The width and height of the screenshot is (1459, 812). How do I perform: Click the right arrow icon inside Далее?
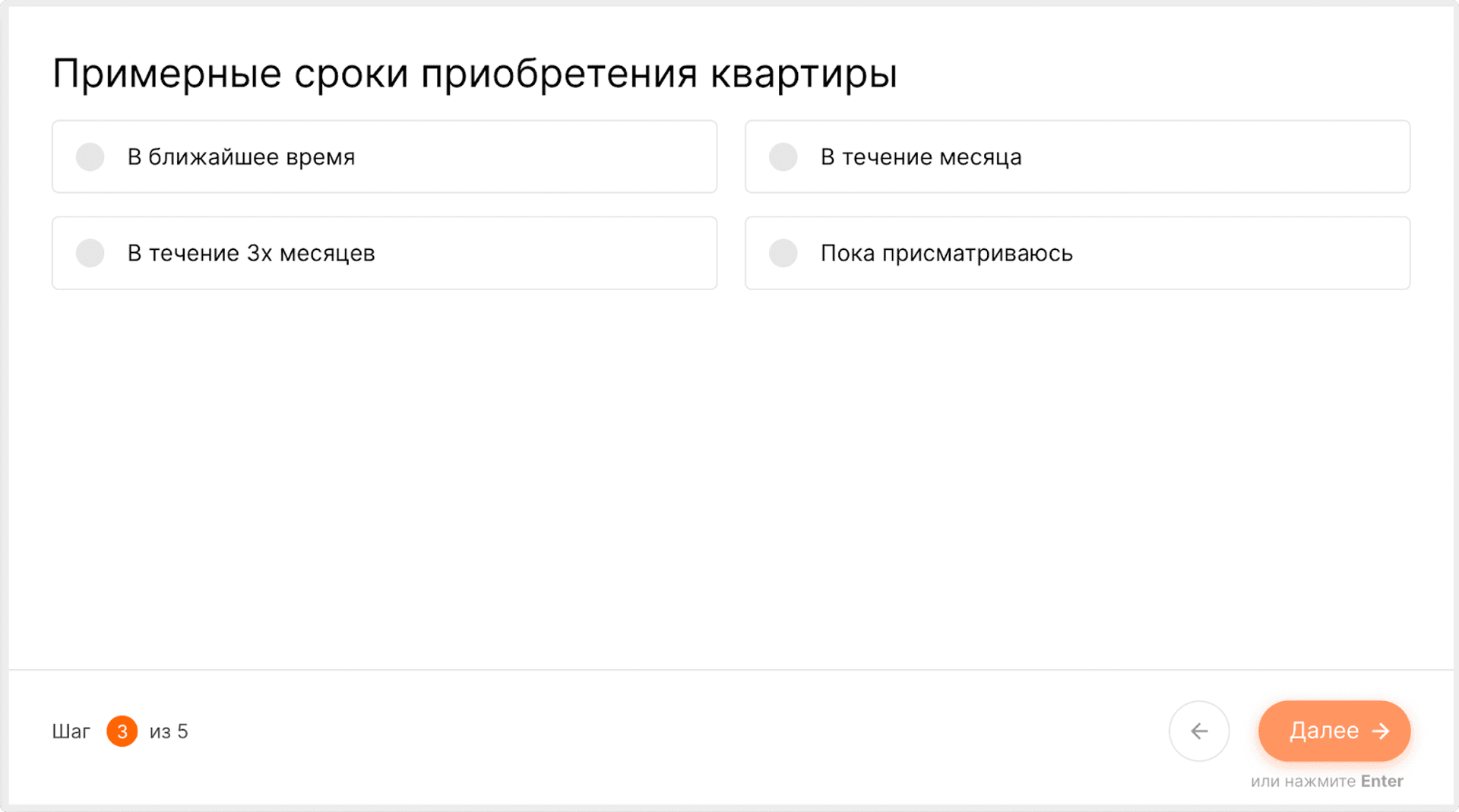click(1381, 731)
